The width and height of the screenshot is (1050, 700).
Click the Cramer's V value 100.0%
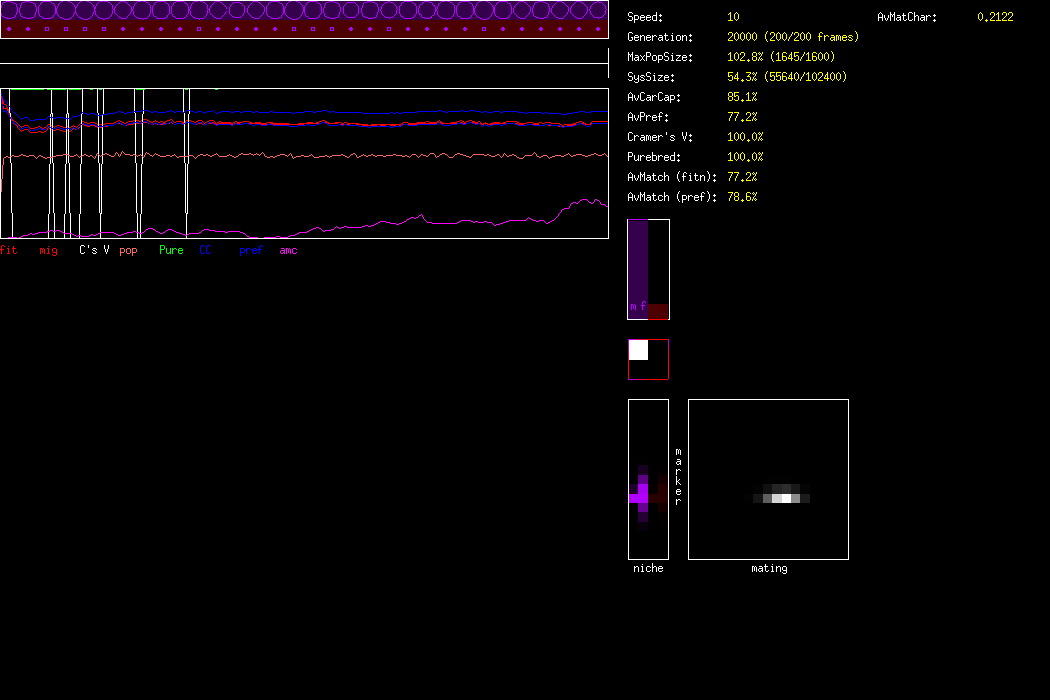coord(745,137)
